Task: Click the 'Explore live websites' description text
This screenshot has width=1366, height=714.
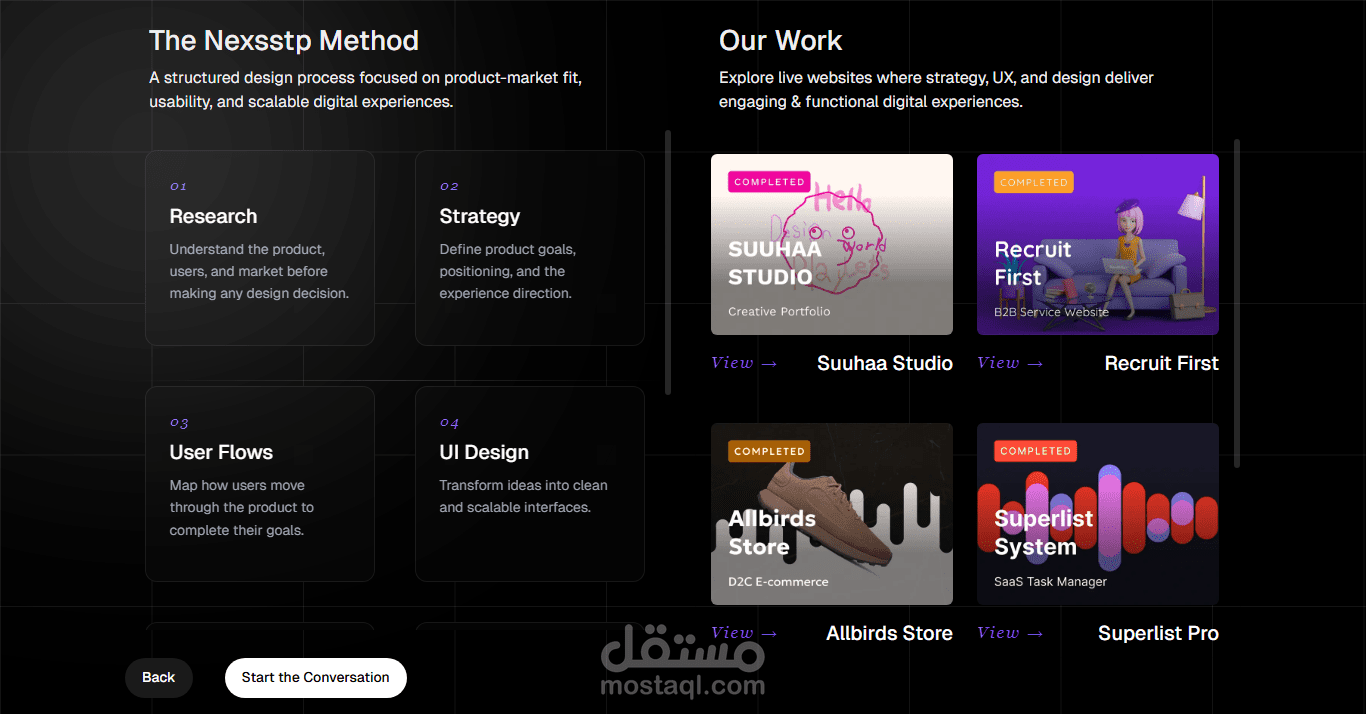Action: [936, 89]
